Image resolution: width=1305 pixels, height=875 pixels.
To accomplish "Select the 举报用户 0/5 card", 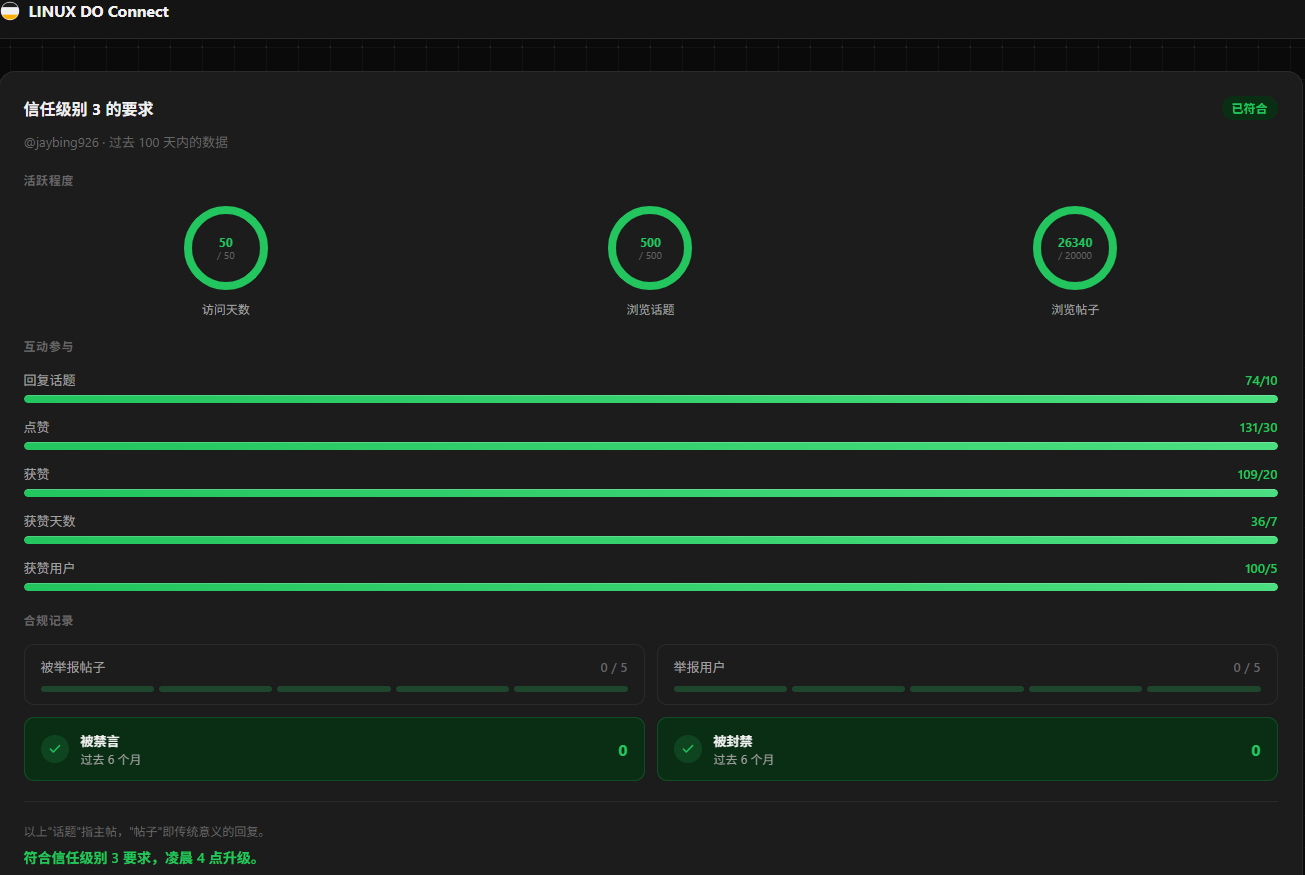I will tap(967, 675).
